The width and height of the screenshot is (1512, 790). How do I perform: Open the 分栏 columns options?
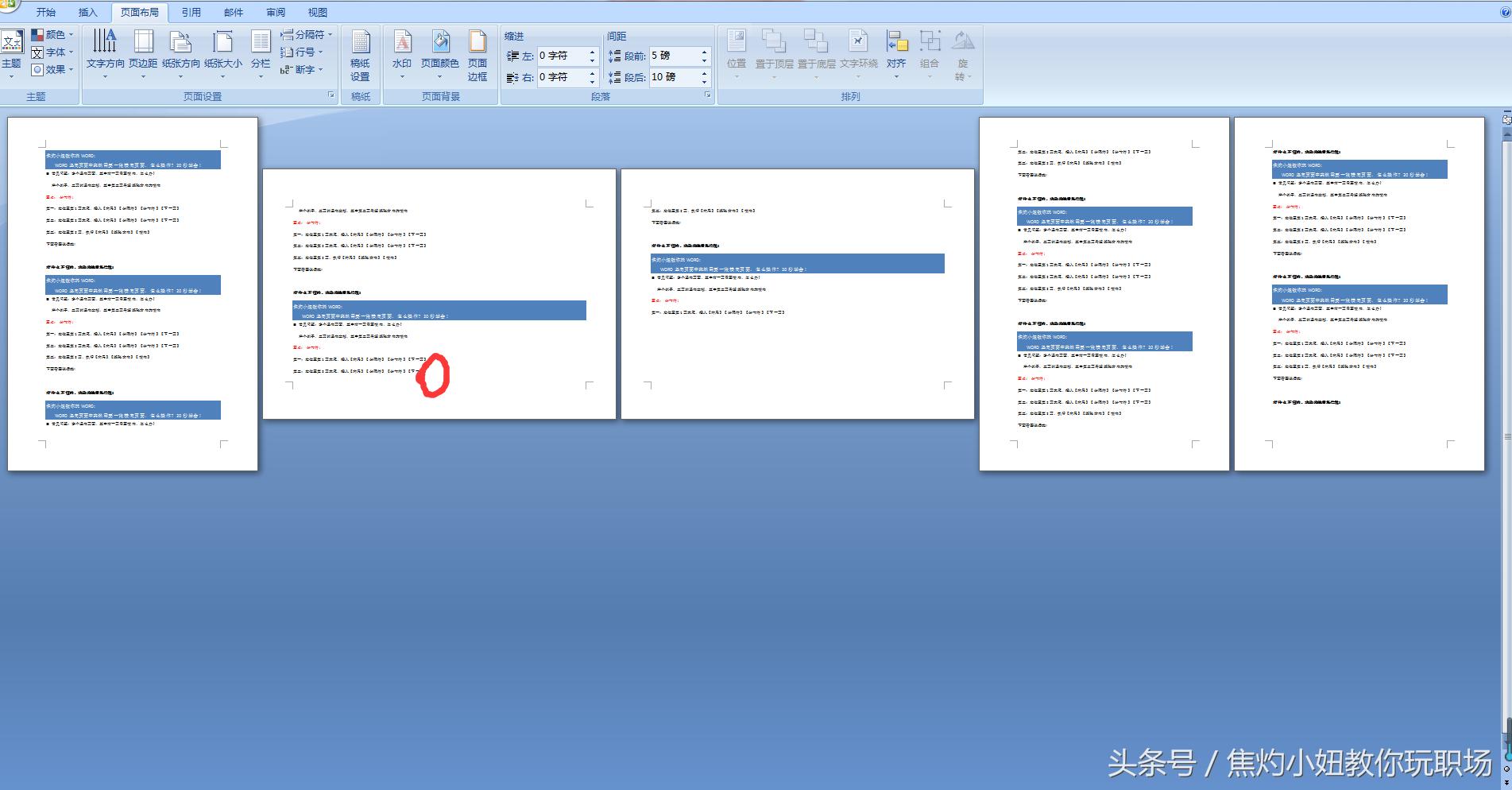click(261, 53)
